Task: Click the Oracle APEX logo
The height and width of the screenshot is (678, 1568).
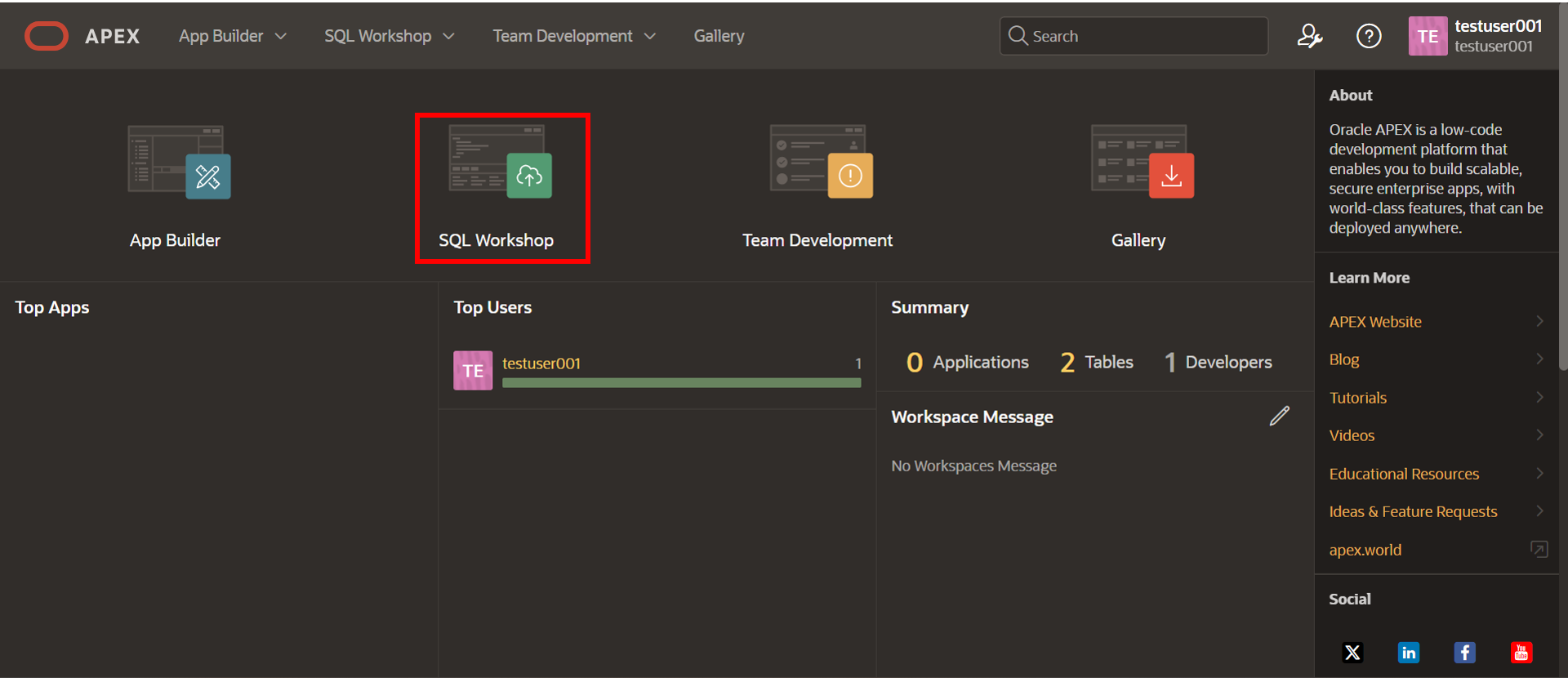Action: pyautogui.click(x=47, y=36)
